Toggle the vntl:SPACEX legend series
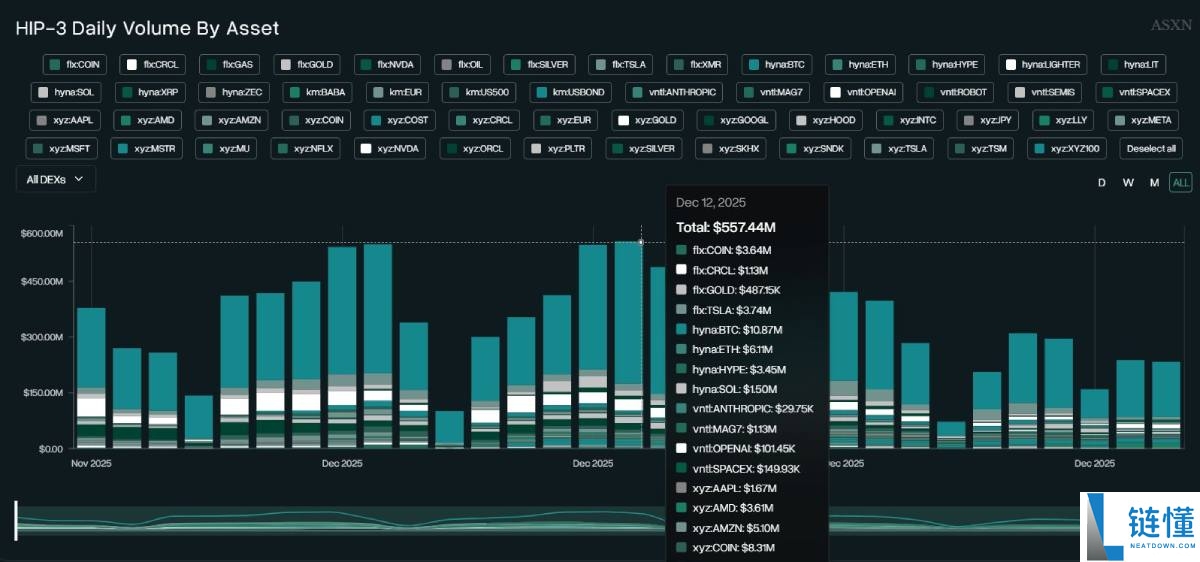The width and height of the screenshot is (1200, 562). tap(1135, 93)
